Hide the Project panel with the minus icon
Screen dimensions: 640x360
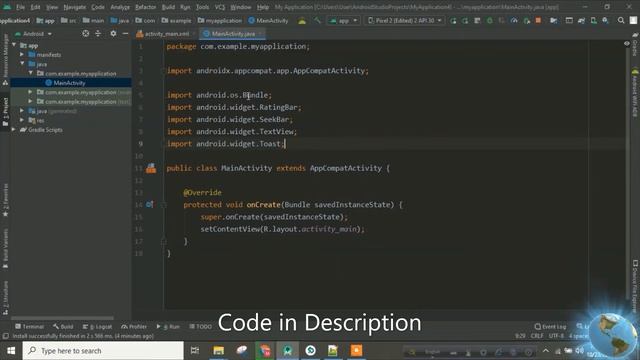pyautogui.click(x=125, y=33)
